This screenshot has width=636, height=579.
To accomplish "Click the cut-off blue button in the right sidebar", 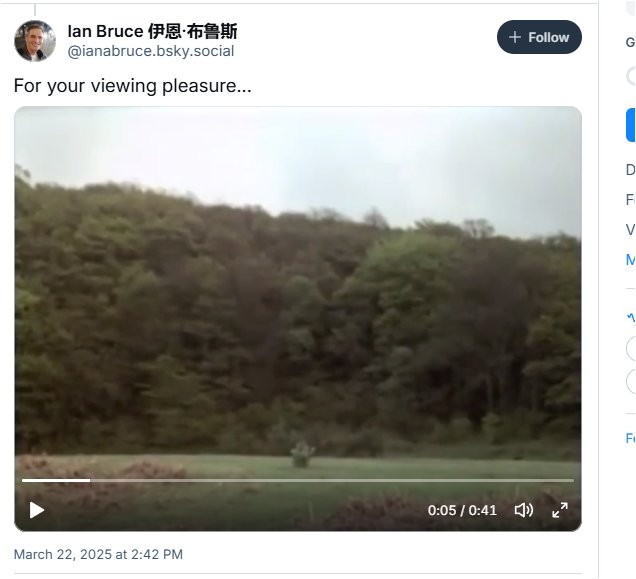I will coord(631,125).
